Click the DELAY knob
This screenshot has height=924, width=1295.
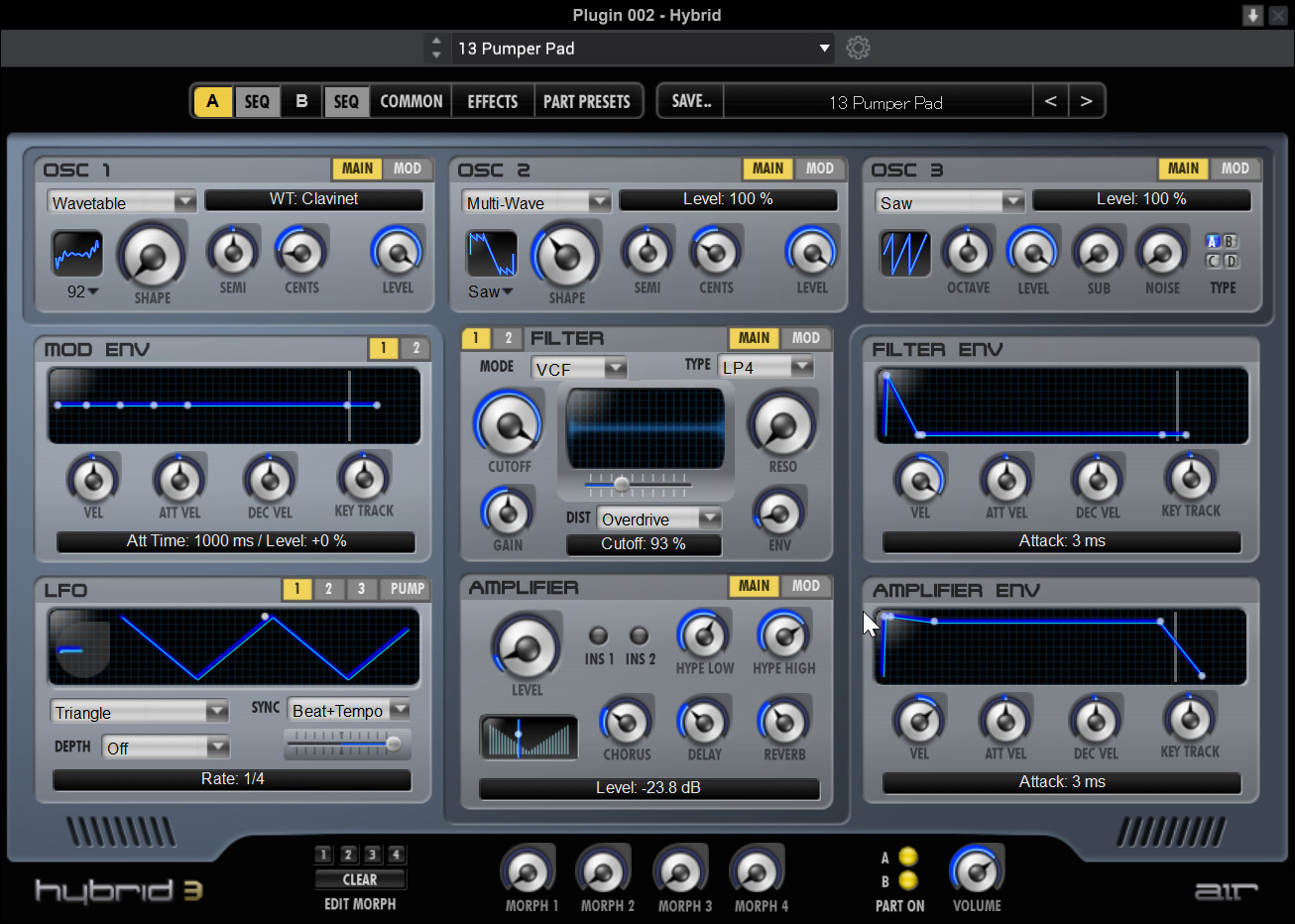click(704, 721)
